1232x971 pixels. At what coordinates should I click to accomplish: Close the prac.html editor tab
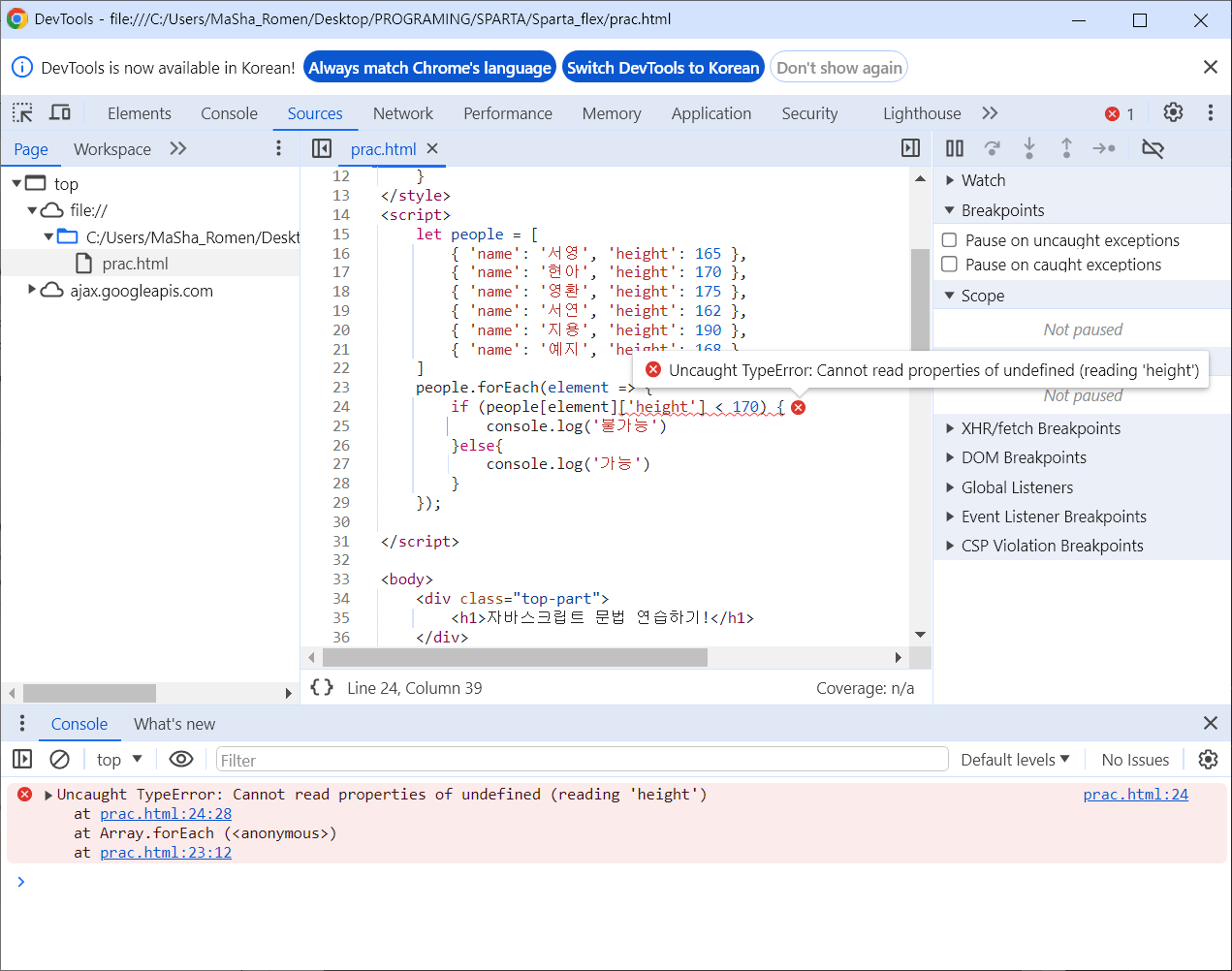tap(432, 148)
